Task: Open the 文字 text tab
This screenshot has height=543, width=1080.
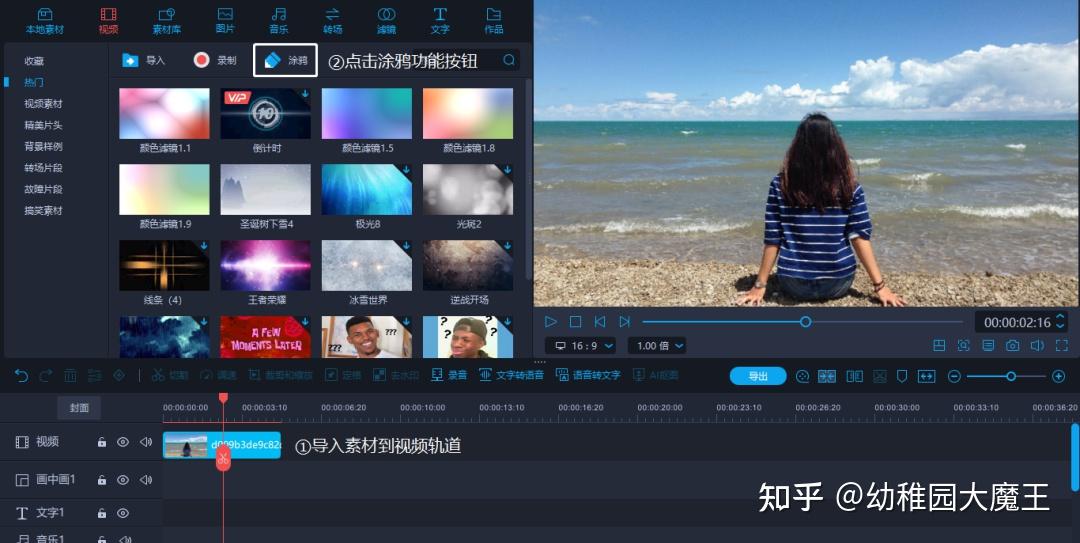Action: coord(439,21)
